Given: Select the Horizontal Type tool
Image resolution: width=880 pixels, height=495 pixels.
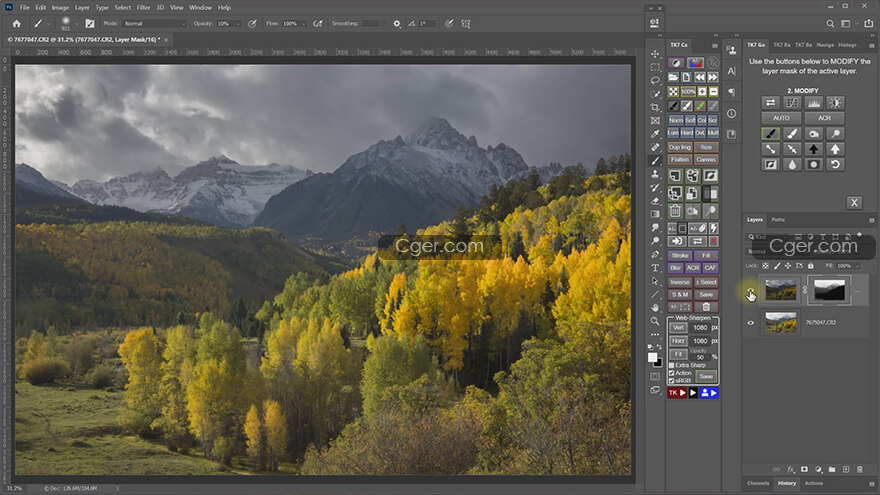Looking at the screenshot, I should 655,268.
